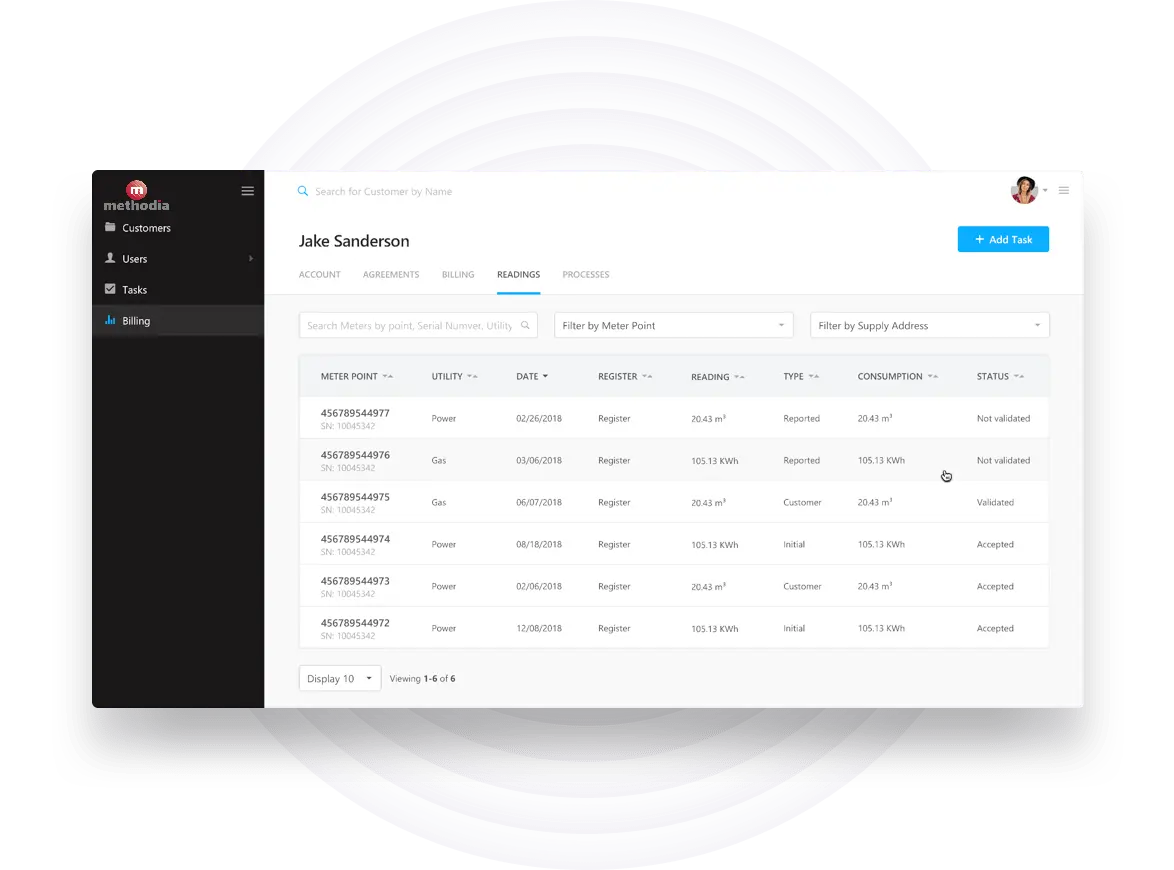
Task: Switch to the Account tab
Action: [x=320, y=275]
